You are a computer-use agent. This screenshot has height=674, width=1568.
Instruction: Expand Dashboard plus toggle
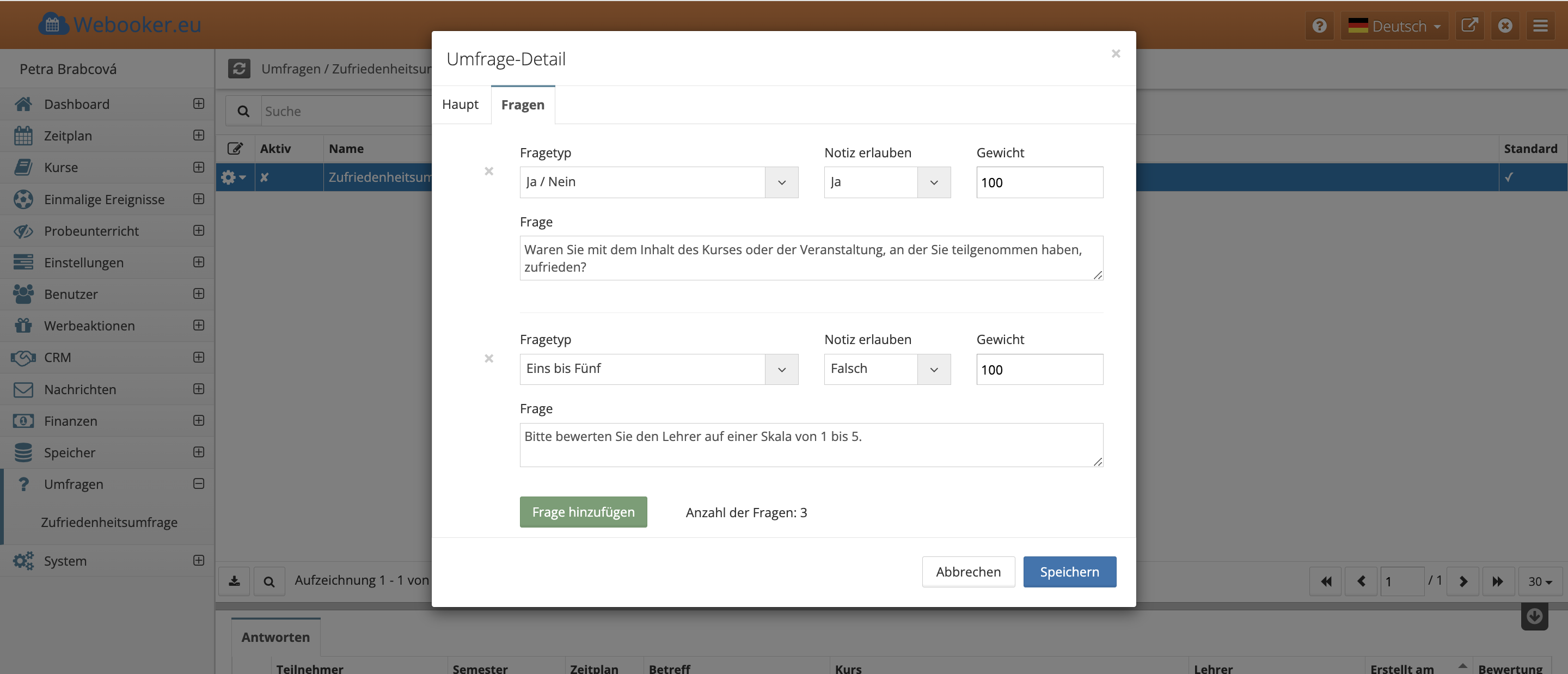198,103
